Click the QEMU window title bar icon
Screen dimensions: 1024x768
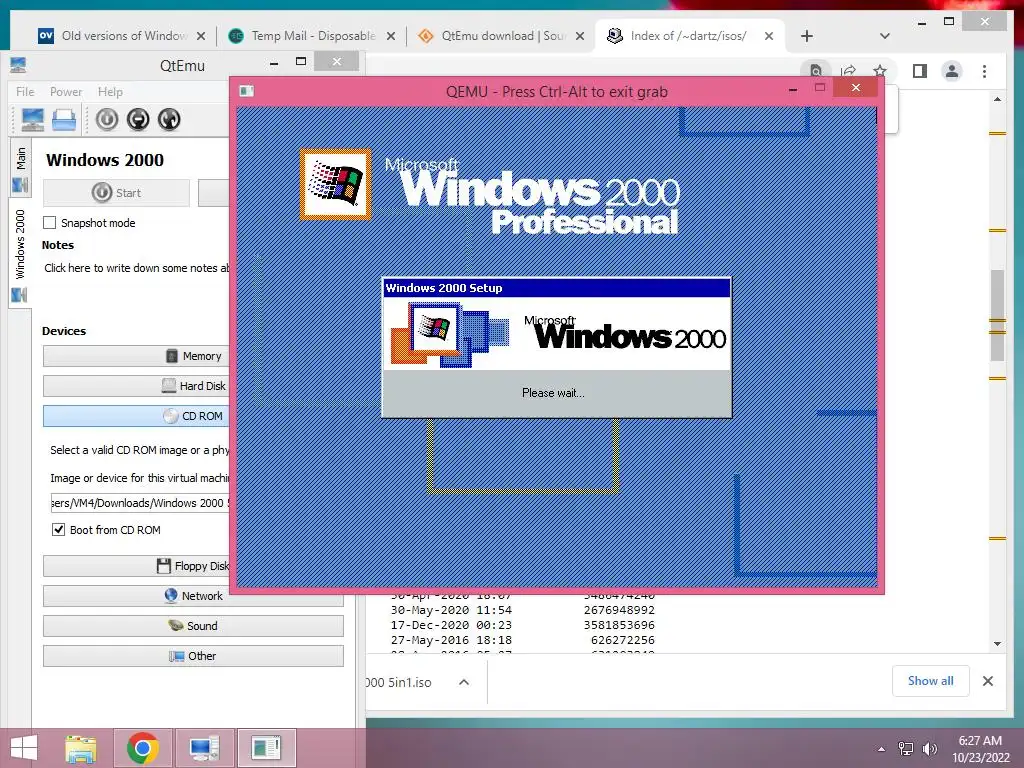[246, 91]
